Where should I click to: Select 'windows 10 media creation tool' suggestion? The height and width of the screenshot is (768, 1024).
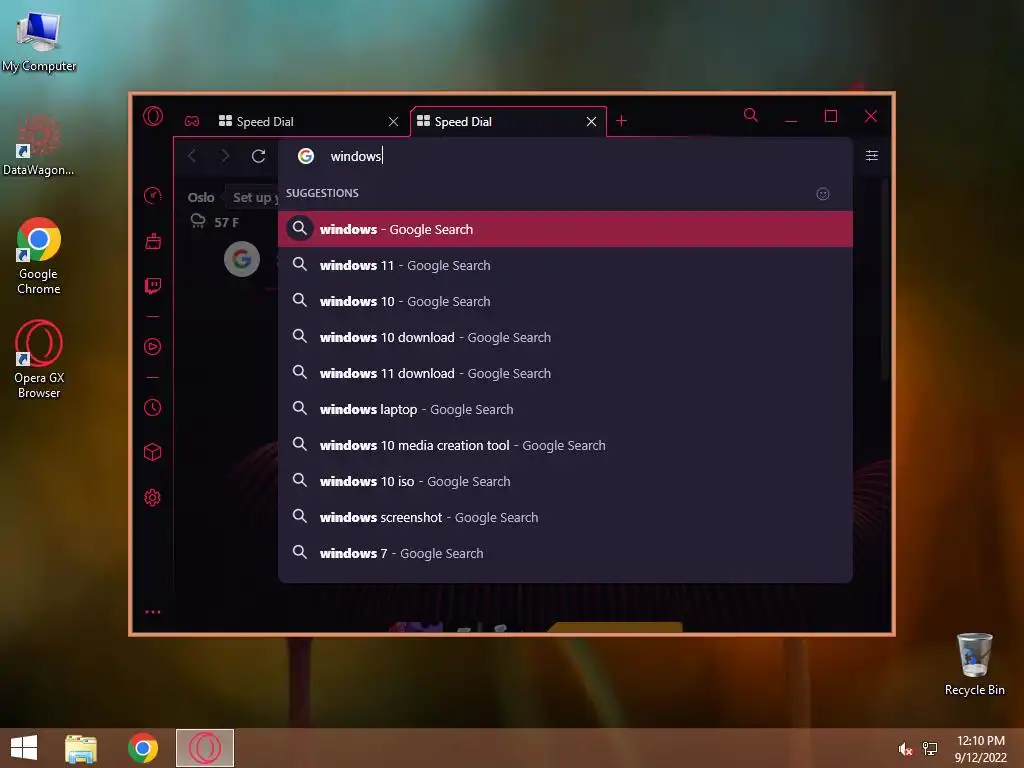pyautogui.click(x=566, y=445)
